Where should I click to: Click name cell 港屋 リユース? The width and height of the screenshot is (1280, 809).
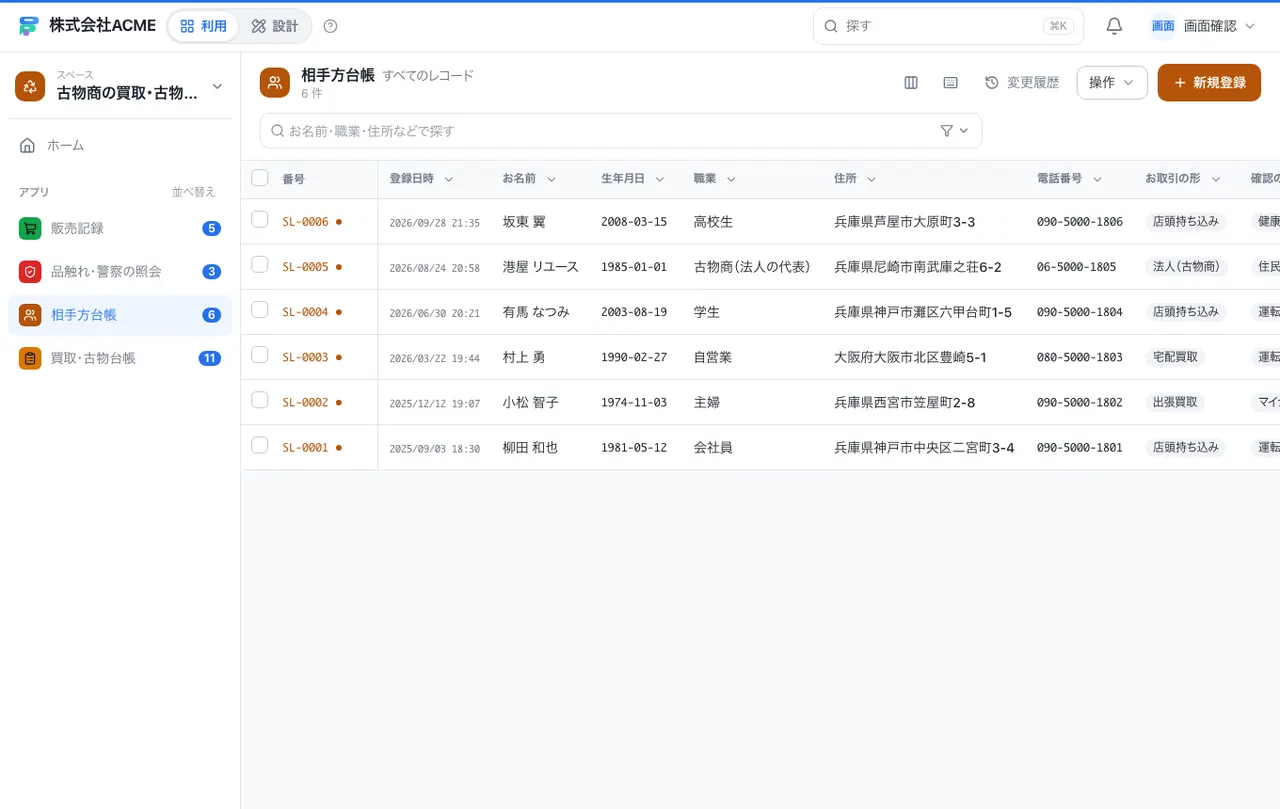(x=540, y=267)
